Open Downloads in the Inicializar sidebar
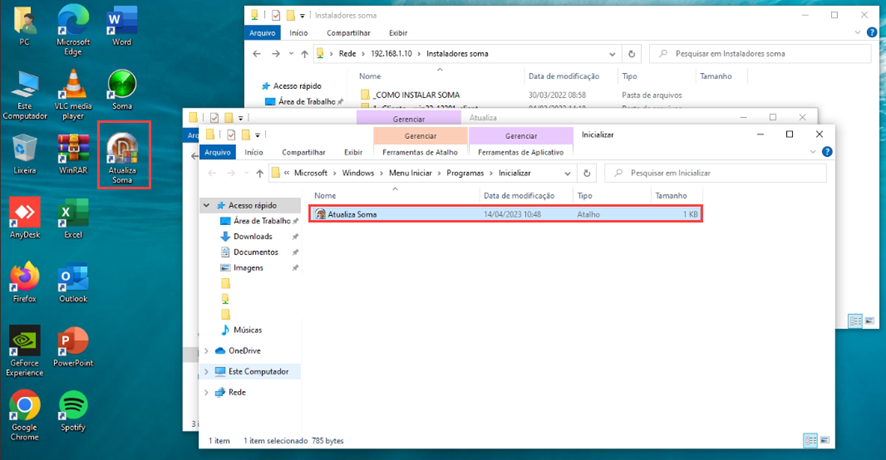Screen dimensions: 886x460 pyautogui.click(x=253, y=236)
